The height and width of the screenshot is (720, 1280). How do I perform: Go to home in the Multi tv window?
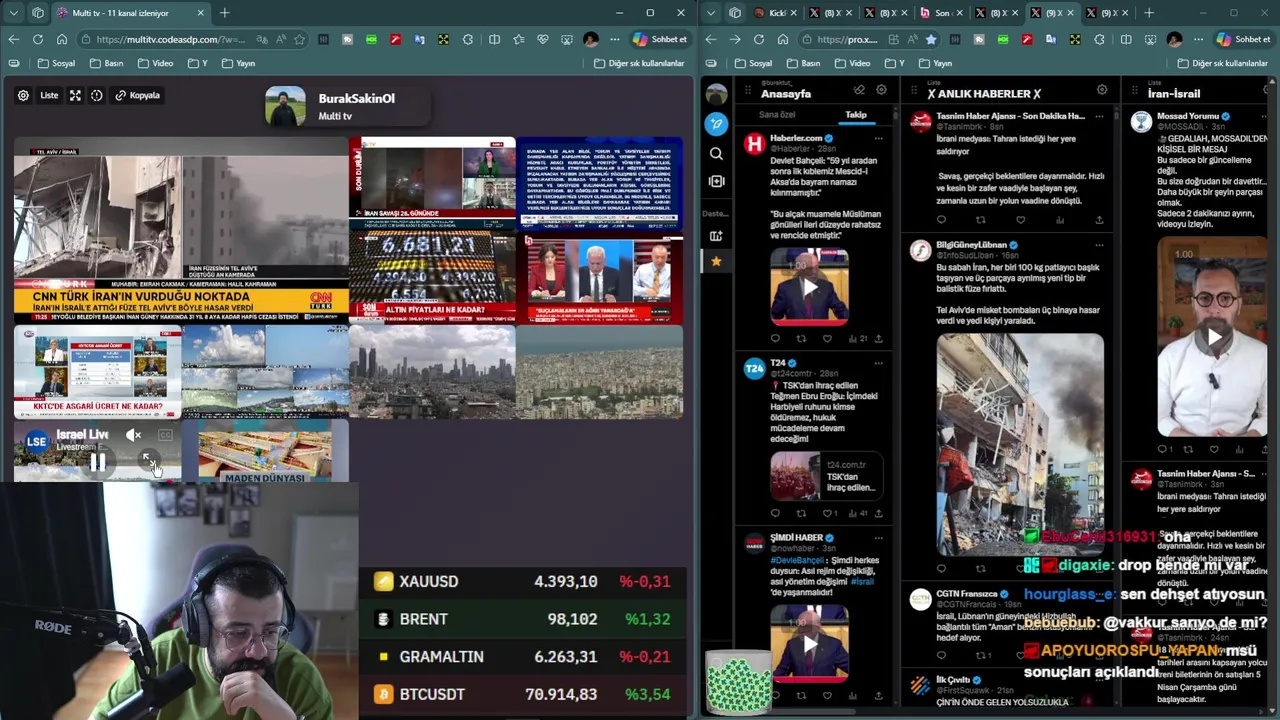(x=62, y=39)
